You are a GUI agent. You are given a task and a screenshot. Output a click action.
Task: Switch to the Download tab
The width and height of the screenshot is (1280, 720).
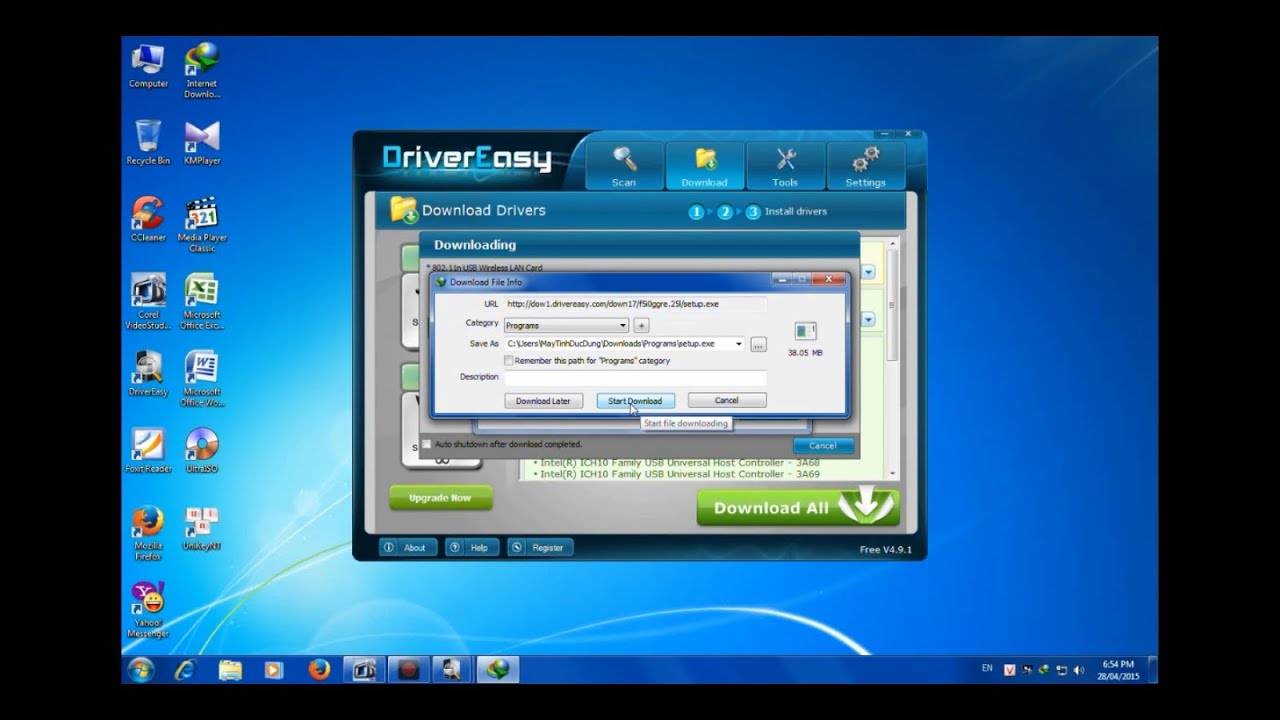704,166
